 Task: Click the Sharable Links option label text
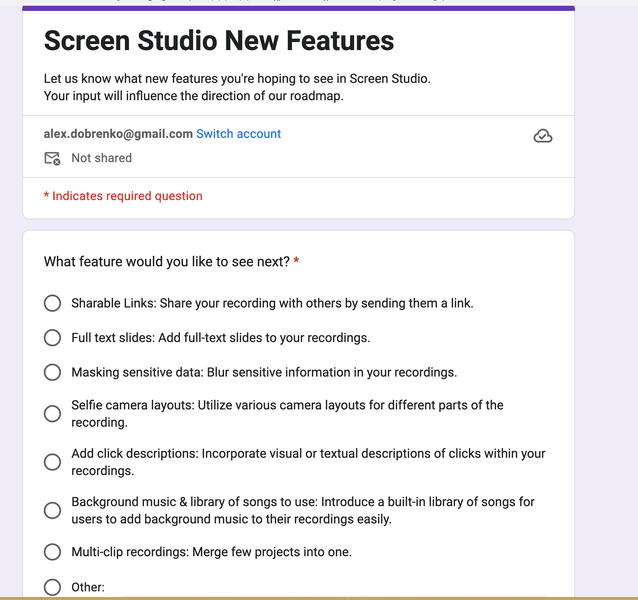272,303
